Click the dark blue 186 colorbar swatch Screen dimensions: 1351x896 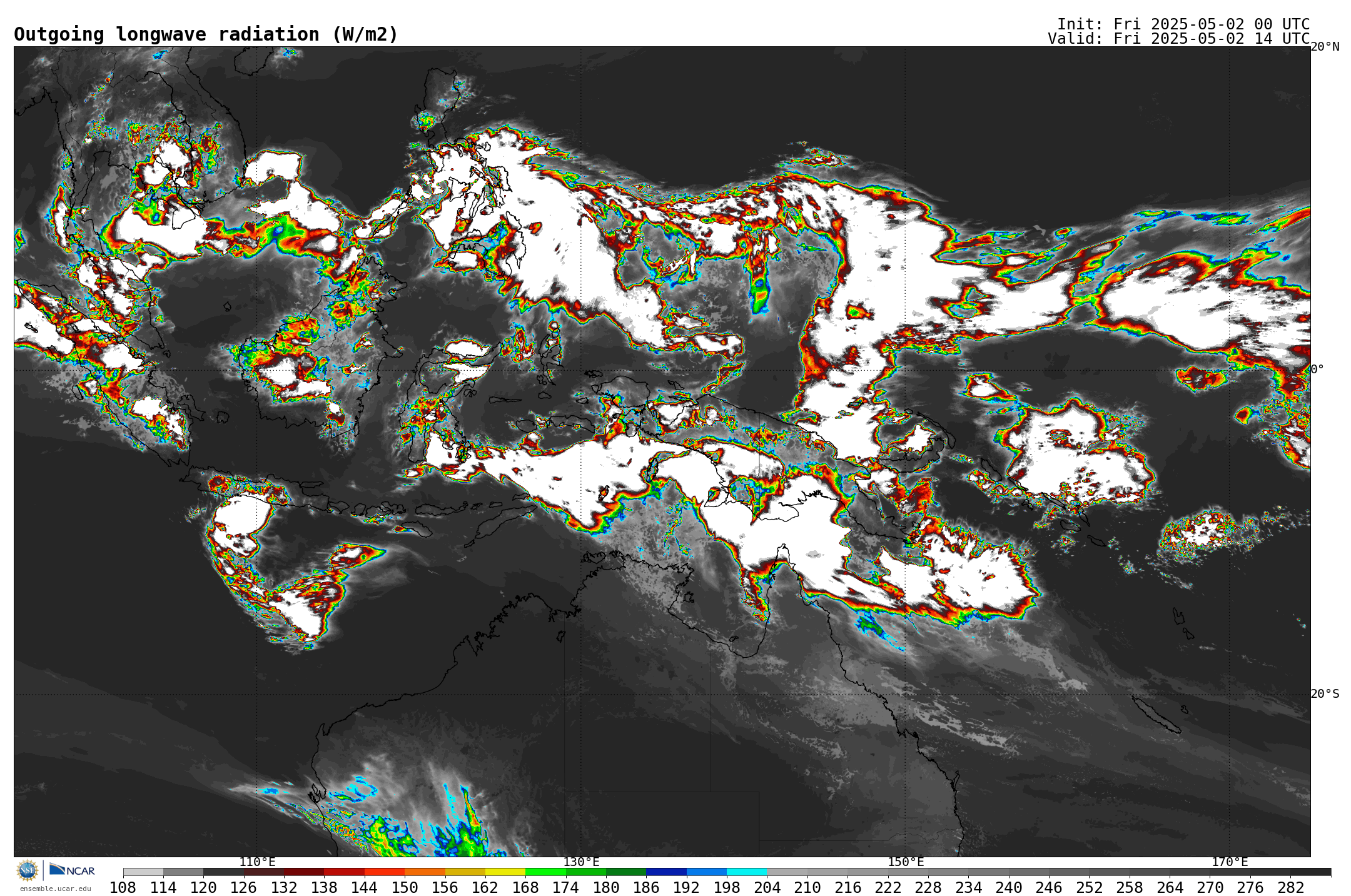pos(666,872)
